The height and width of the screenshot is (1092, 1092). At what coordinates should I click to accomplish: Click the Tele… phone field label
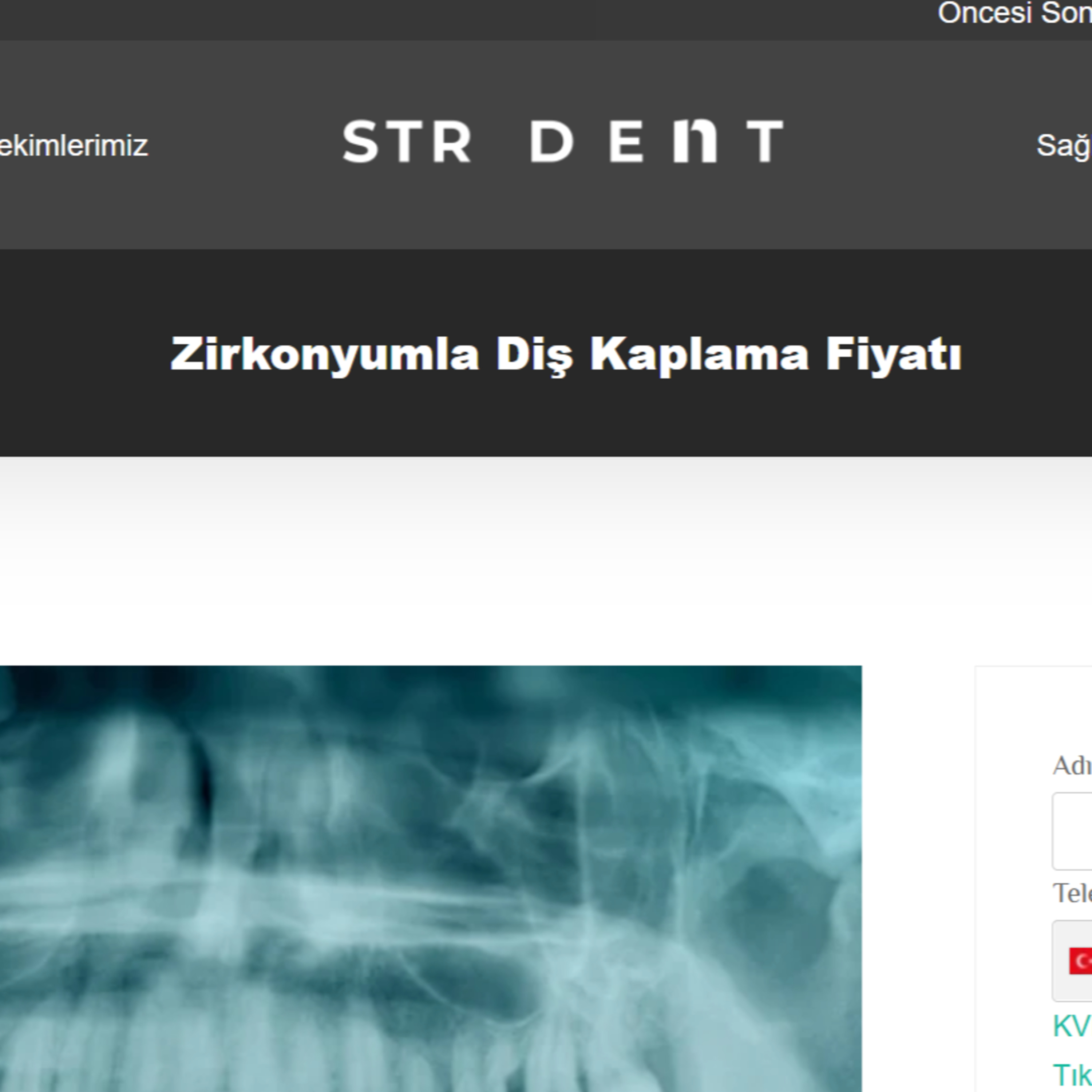pos(1072,894)
